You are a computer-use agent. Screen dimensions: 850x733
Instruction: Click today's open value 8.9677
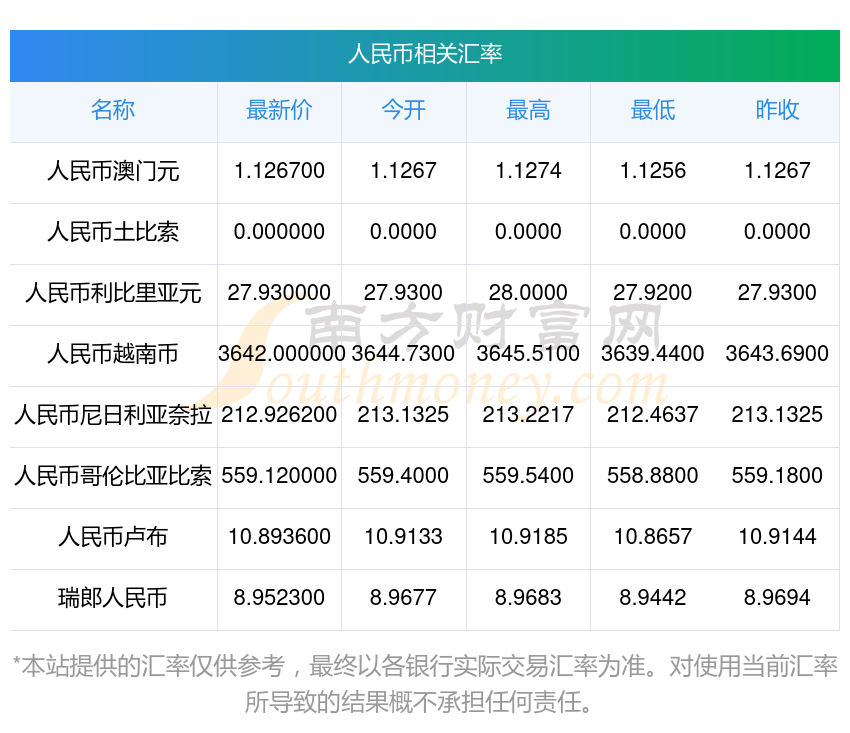403,597
